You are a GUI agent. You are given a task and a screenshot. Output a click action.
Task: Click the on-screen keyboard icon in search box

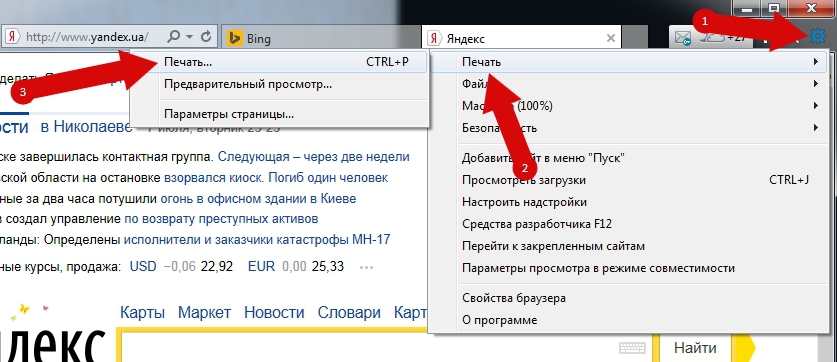click(632, 348)
